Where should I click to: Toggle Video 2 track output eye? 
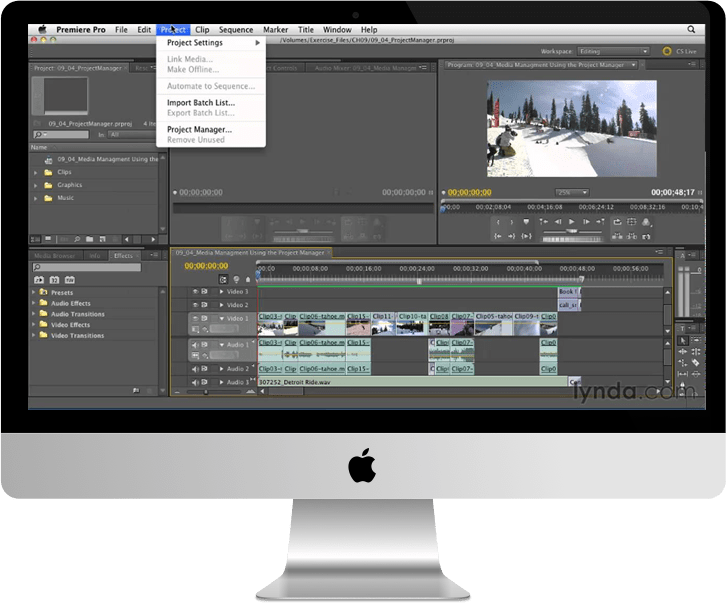(195, 305)
